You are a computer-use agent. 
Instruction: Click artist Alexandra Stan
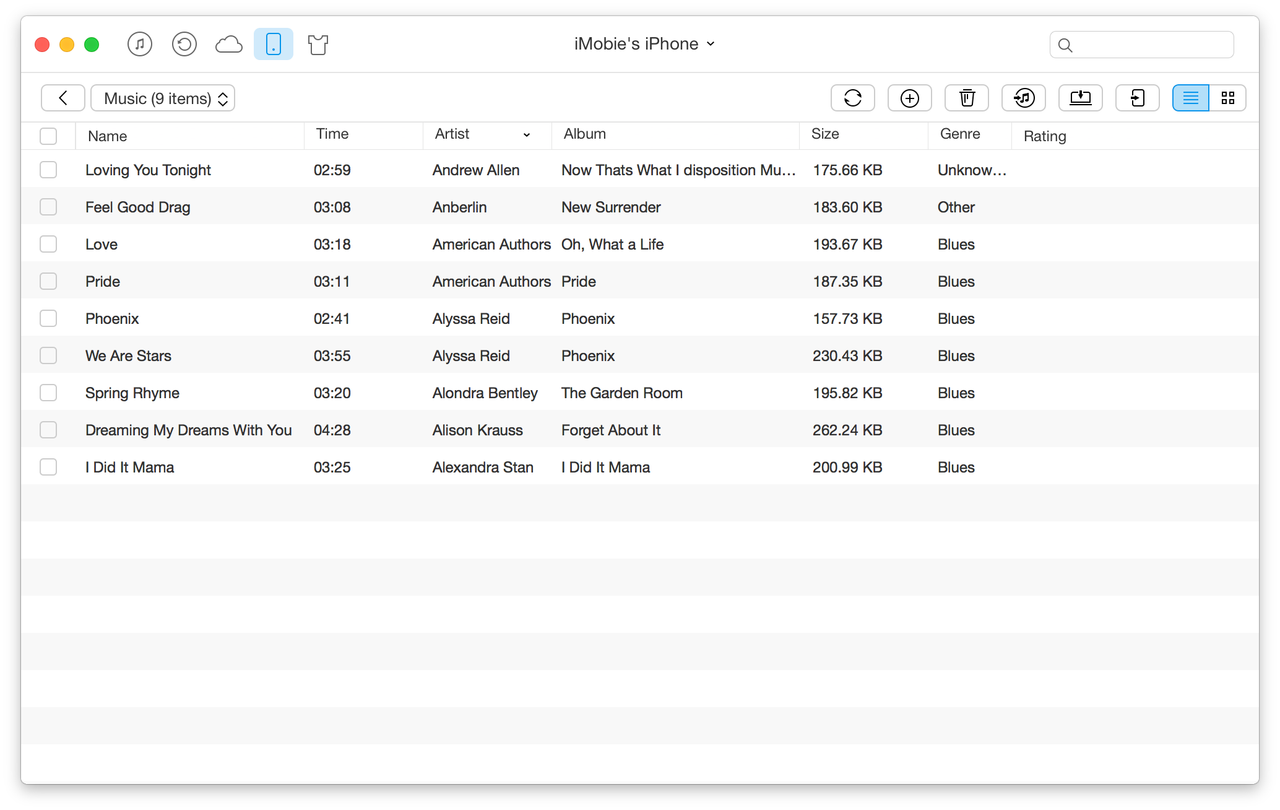(483, 467)
